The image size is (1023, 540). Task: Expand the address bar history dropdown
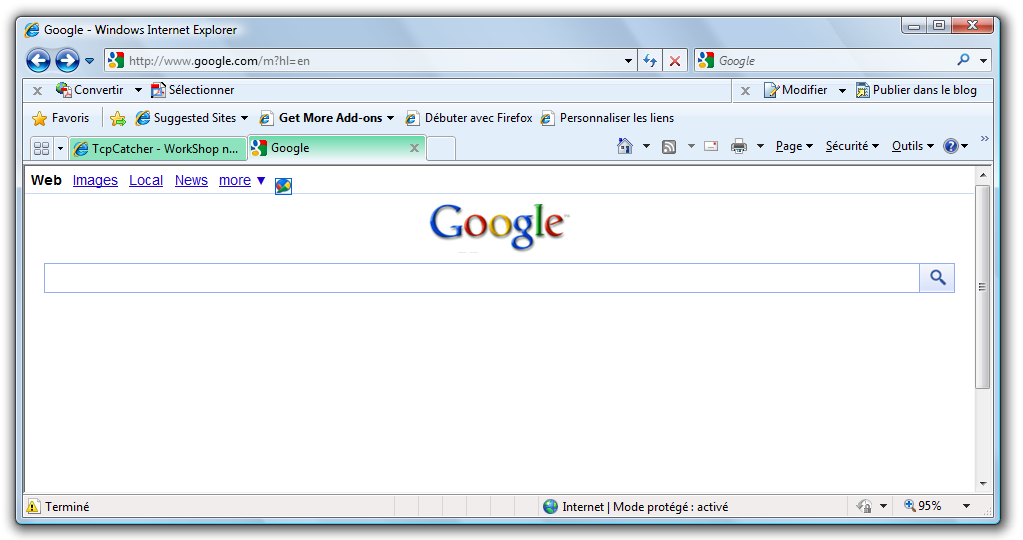pyautogui.click(x=628, y=61)
